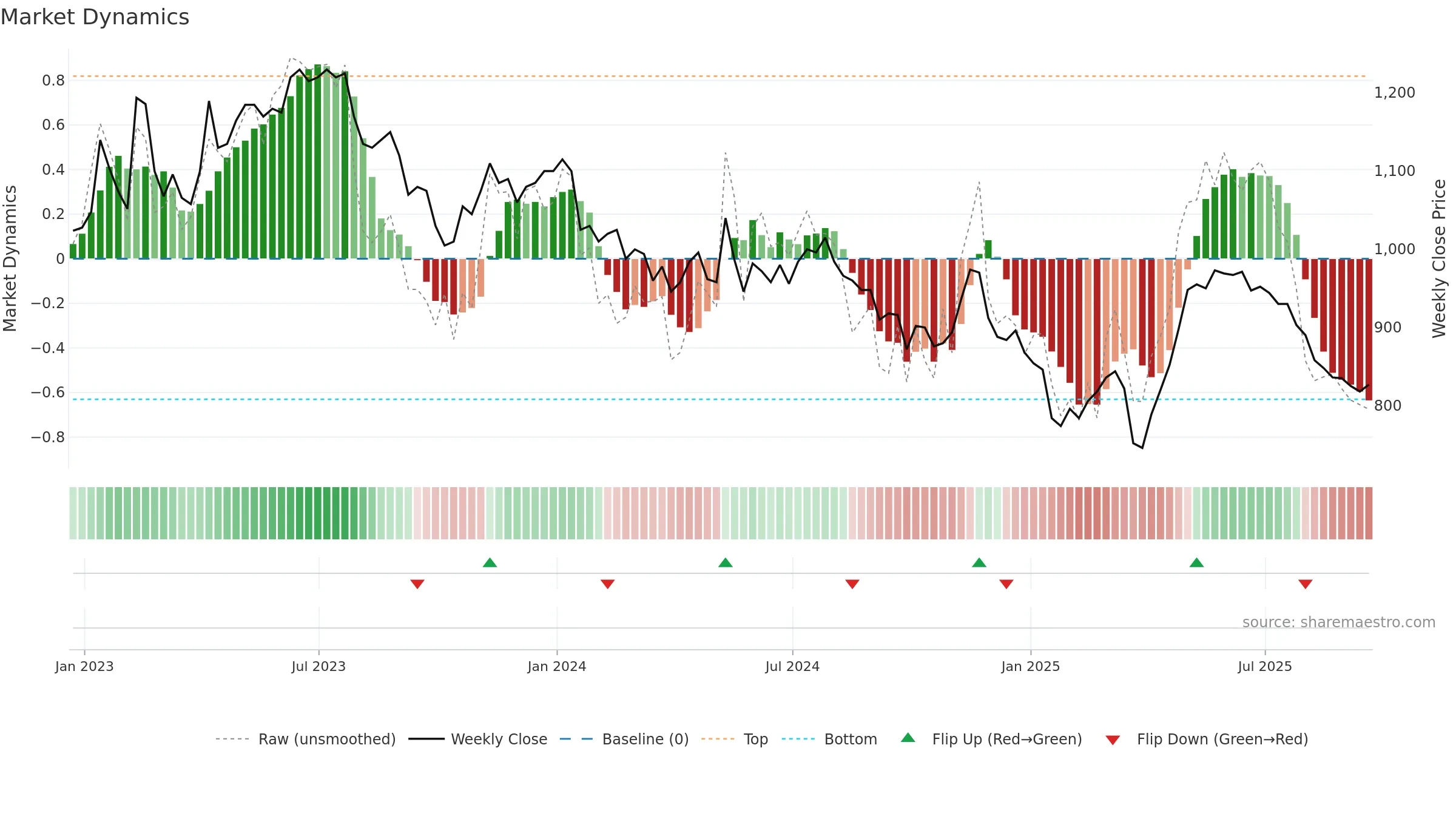Click the Jan 2025 axis label
The image size is (1456, 819).
(x=1031, y=666)
